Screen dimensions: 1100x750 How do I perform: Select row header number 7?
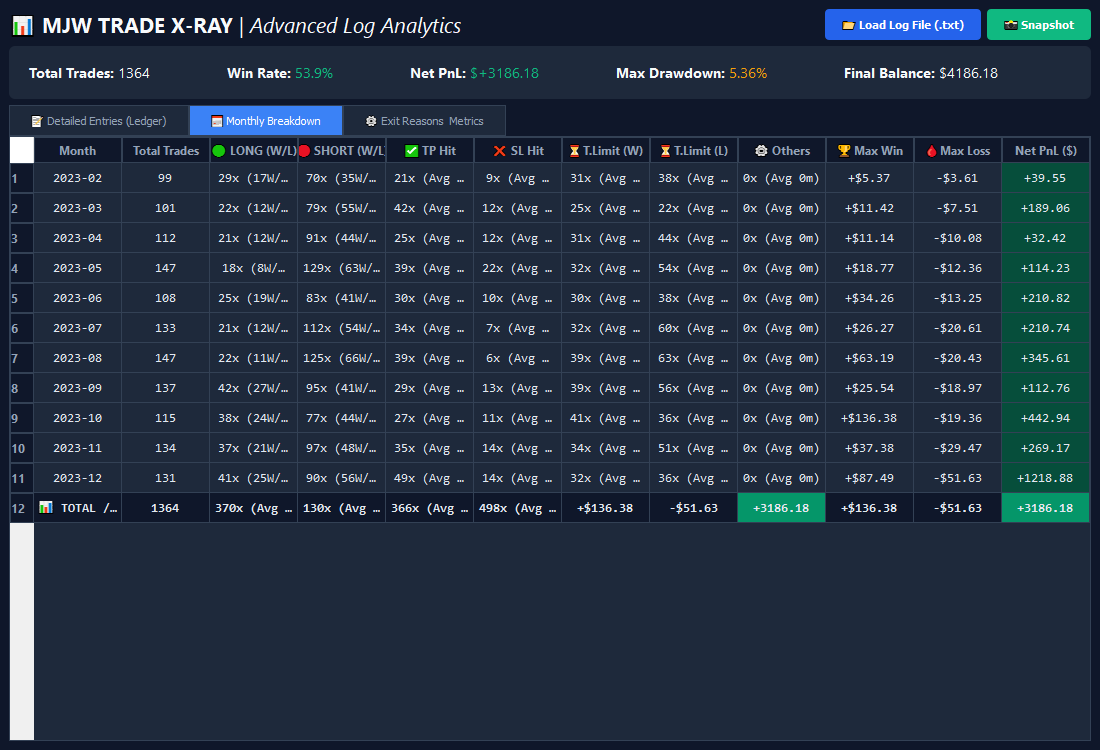(22, 359)
